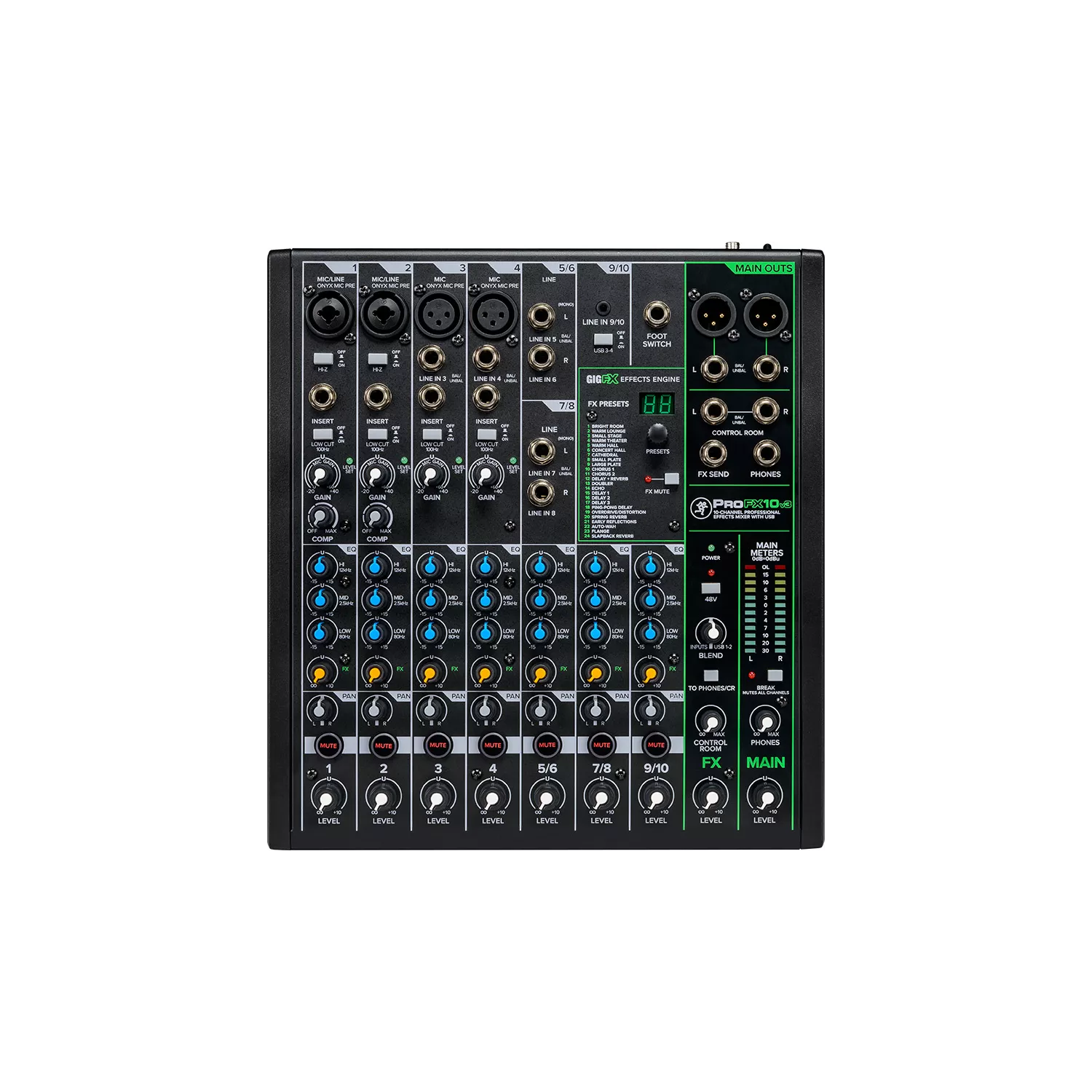Click the channel 3 HI 12kHz EQ knob

[431, 566]
